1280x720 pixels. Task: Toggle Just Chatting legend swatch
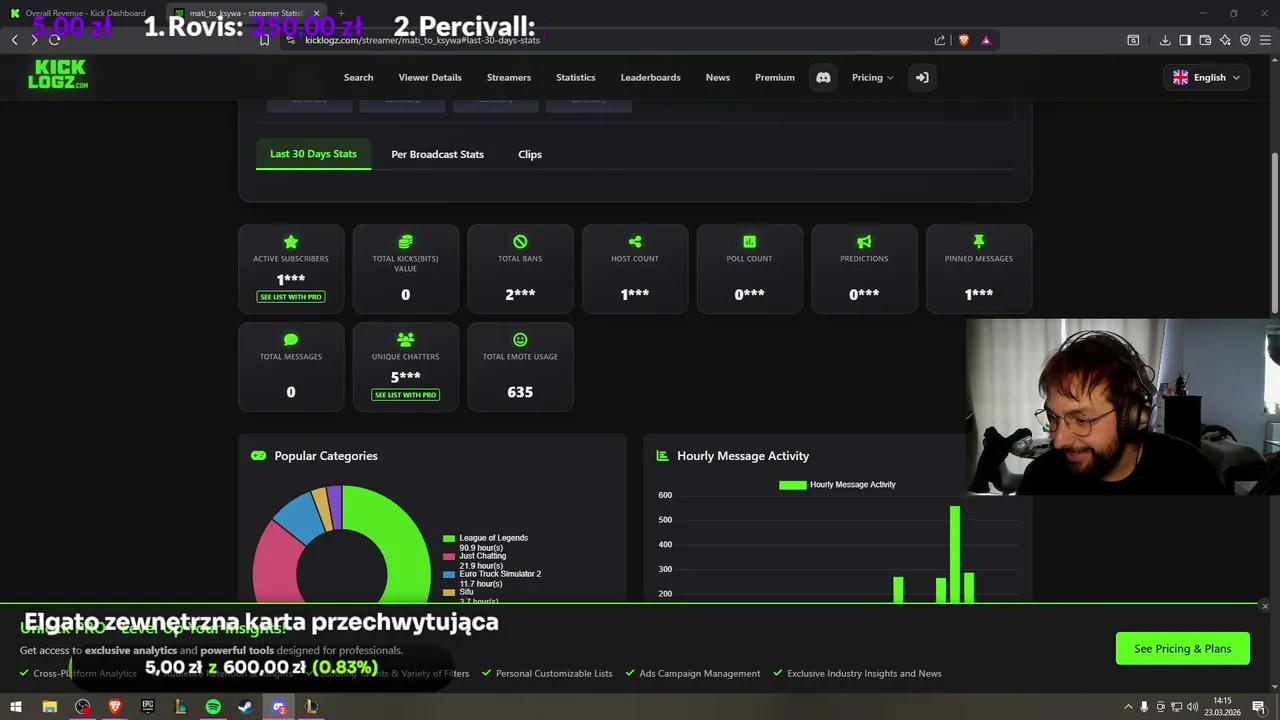[449, 556]
